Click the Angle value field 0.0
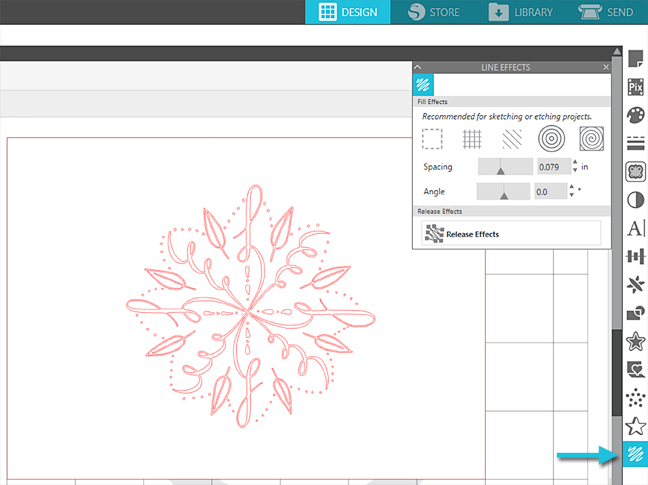The height and width of the screenshot is (485, 648). pos(551,192)
